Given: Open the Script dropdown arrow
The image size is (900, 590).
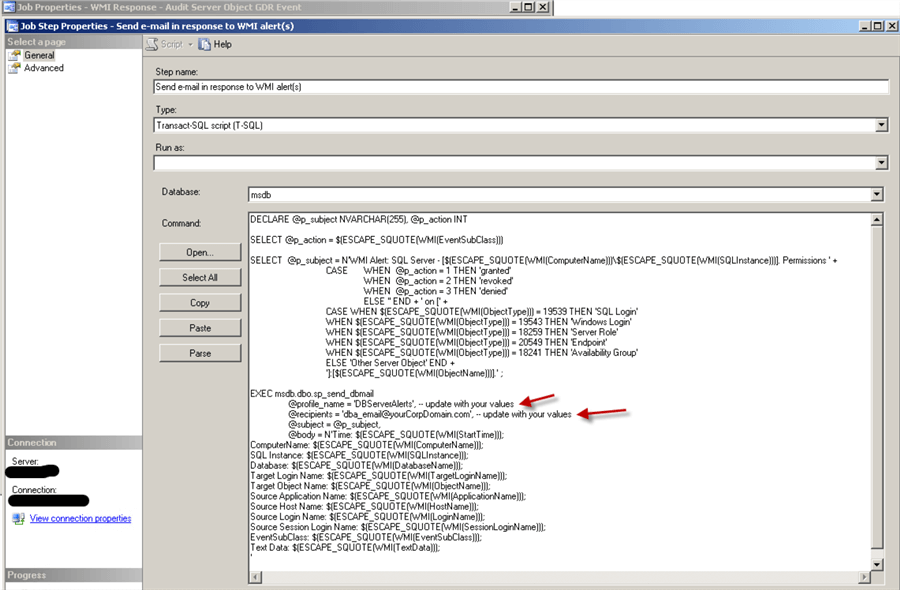Looking at the screenshot, I should (x=190, y=44).
